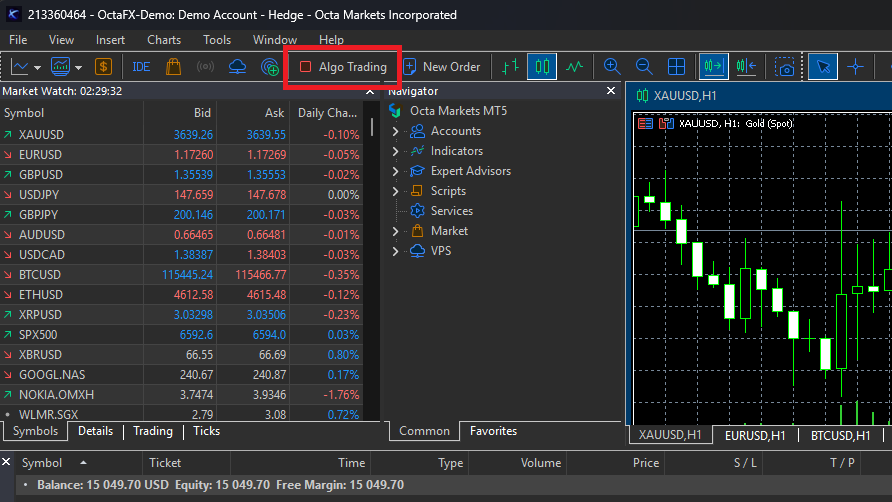Screen dimensions: 892x502
Task: Sort by Daily Change column header
Action: (327, 113)
